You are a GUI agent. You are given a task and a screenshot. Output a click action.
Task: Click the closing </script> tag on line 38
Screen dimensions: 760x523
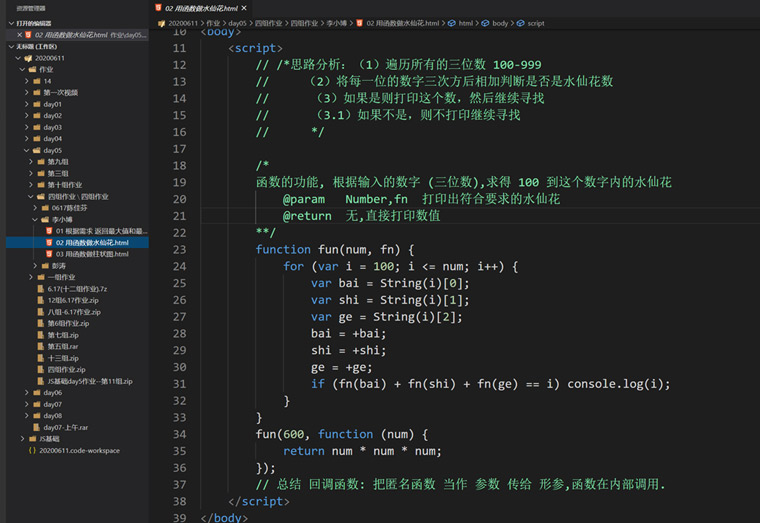click(x=259, y=502)
